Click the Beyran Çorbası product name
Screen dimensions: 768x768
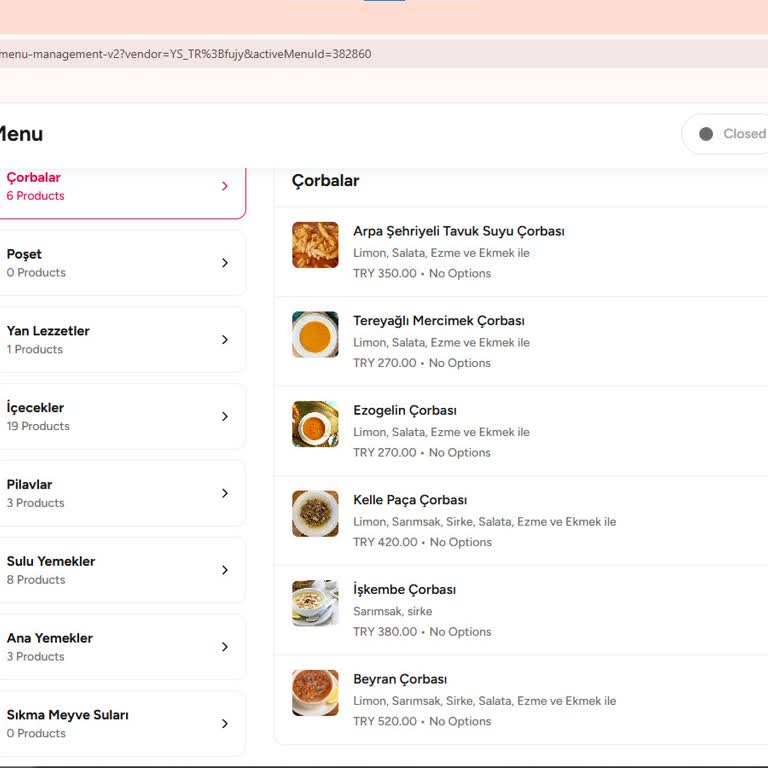[x=400, y=679]
